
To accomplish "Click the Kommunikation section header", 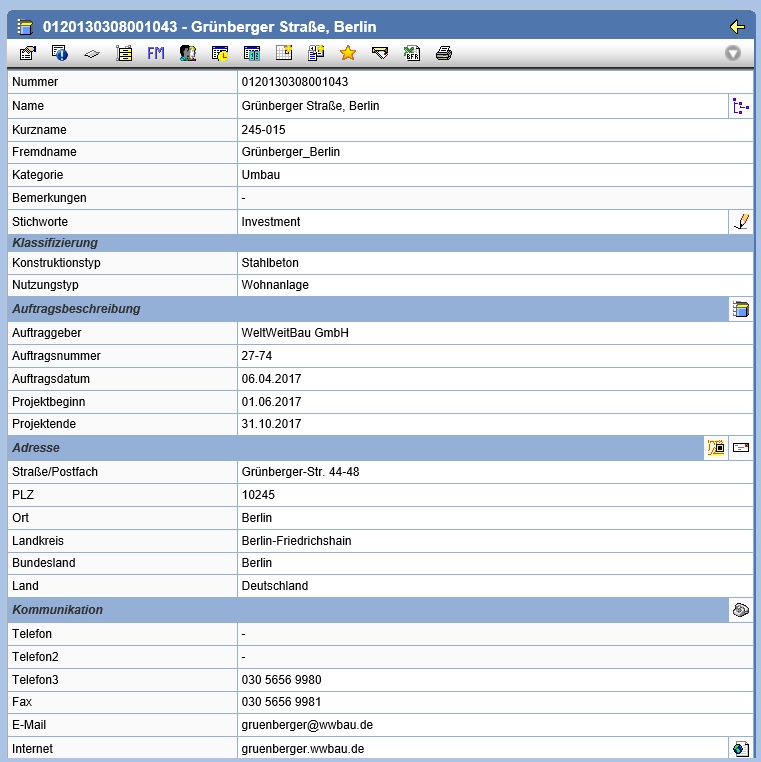I will coord(57,610).
